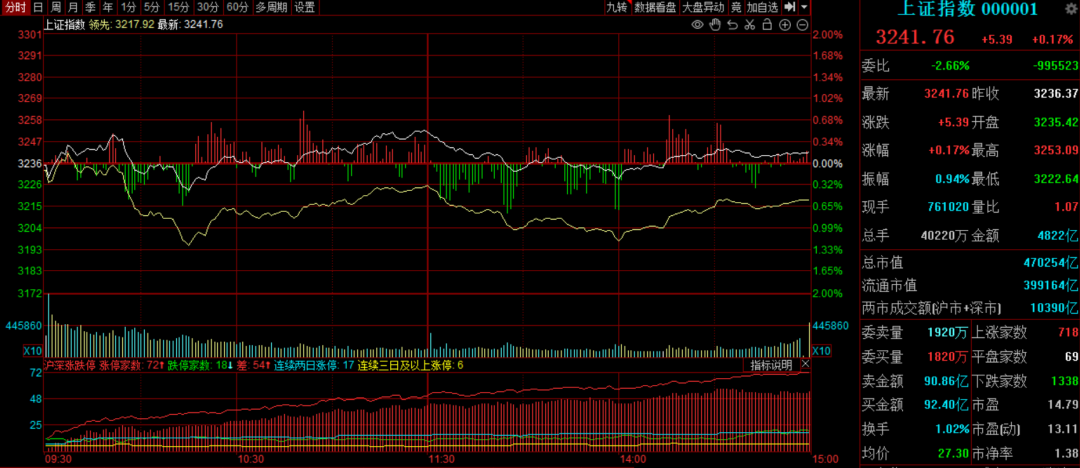Click 平盘家数 value 69

tap(1071, 356)
